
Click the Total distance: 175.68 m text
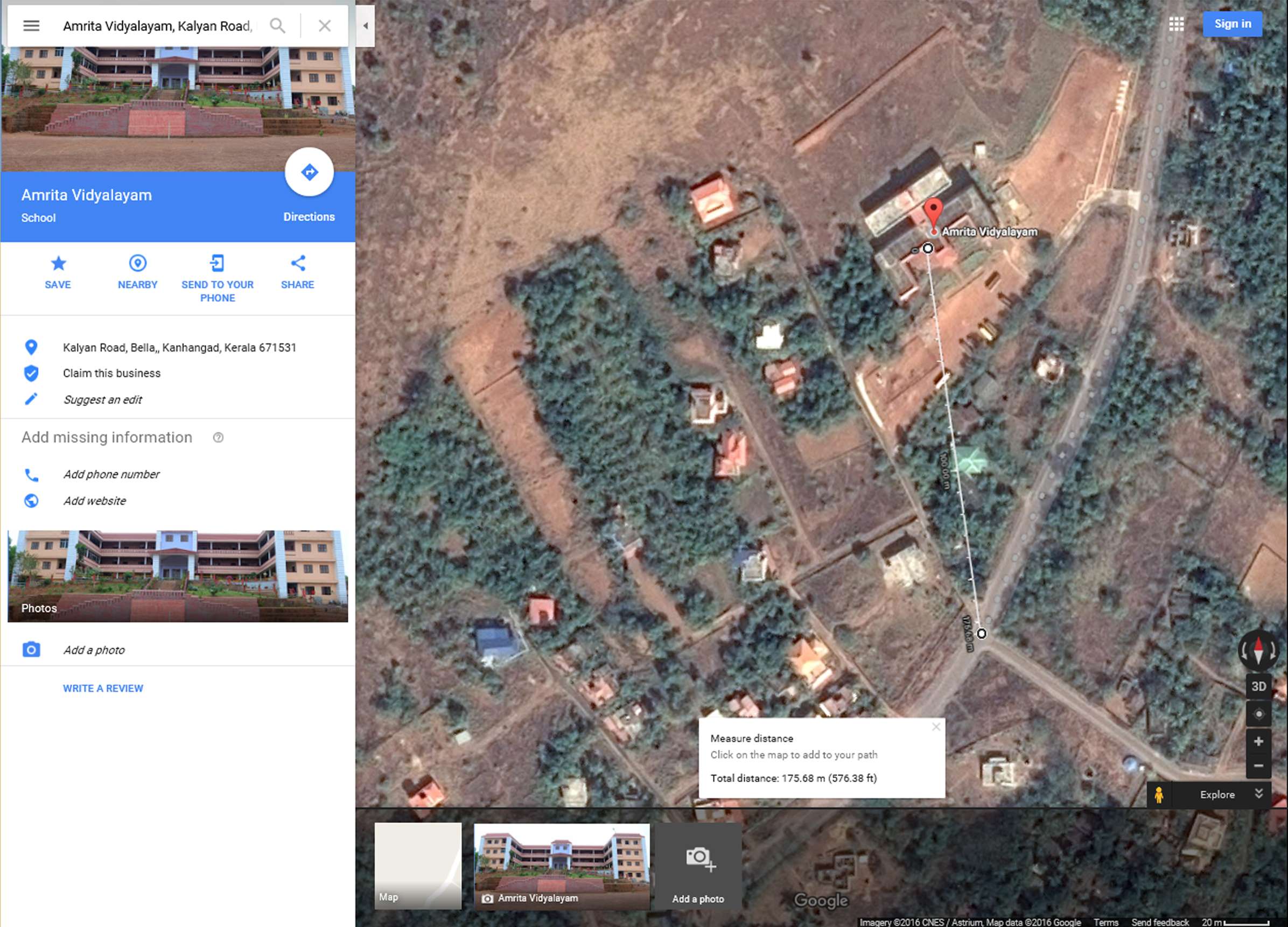click(793, 778)
